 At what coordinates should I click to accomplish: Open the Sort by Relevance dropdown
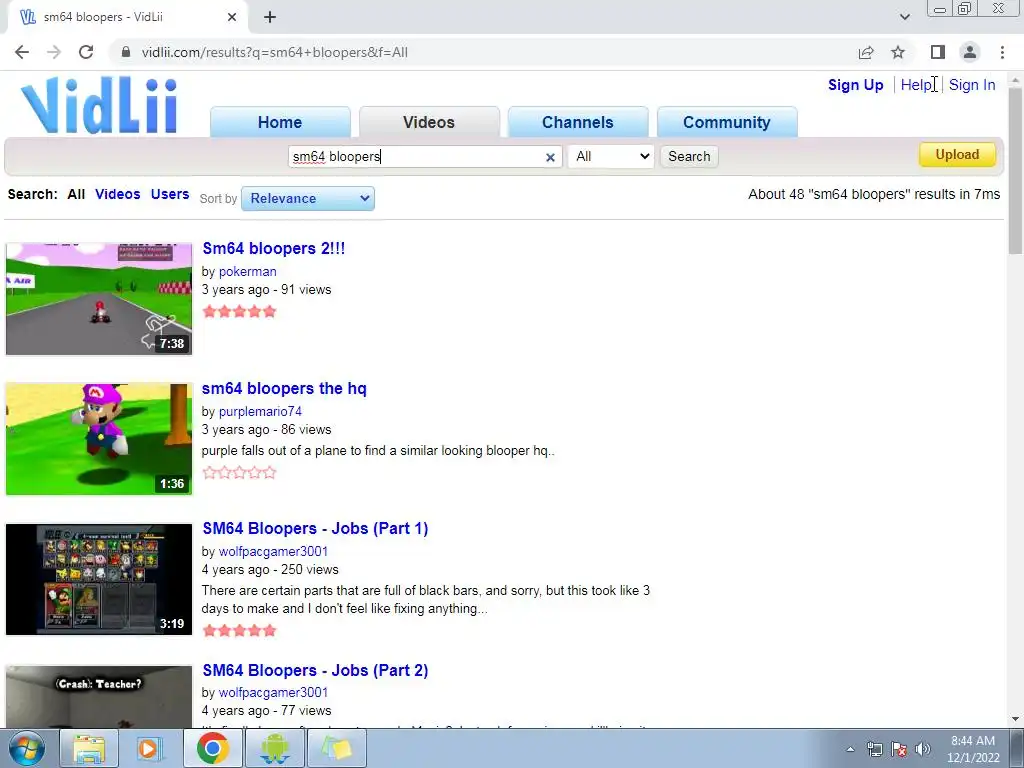coord(308,199)
